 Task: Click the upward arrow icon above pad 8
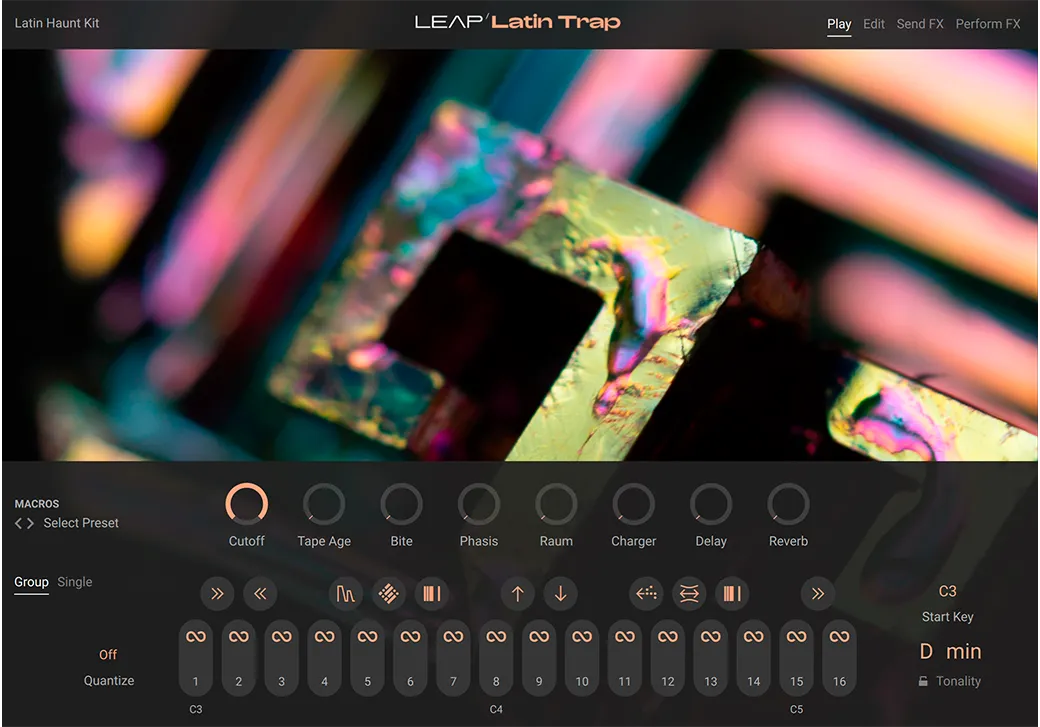517,594
